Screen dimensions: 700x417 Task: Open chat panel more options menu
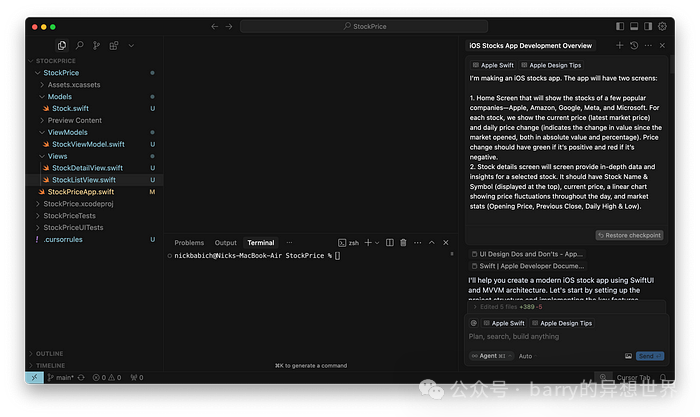click(648, 46)
